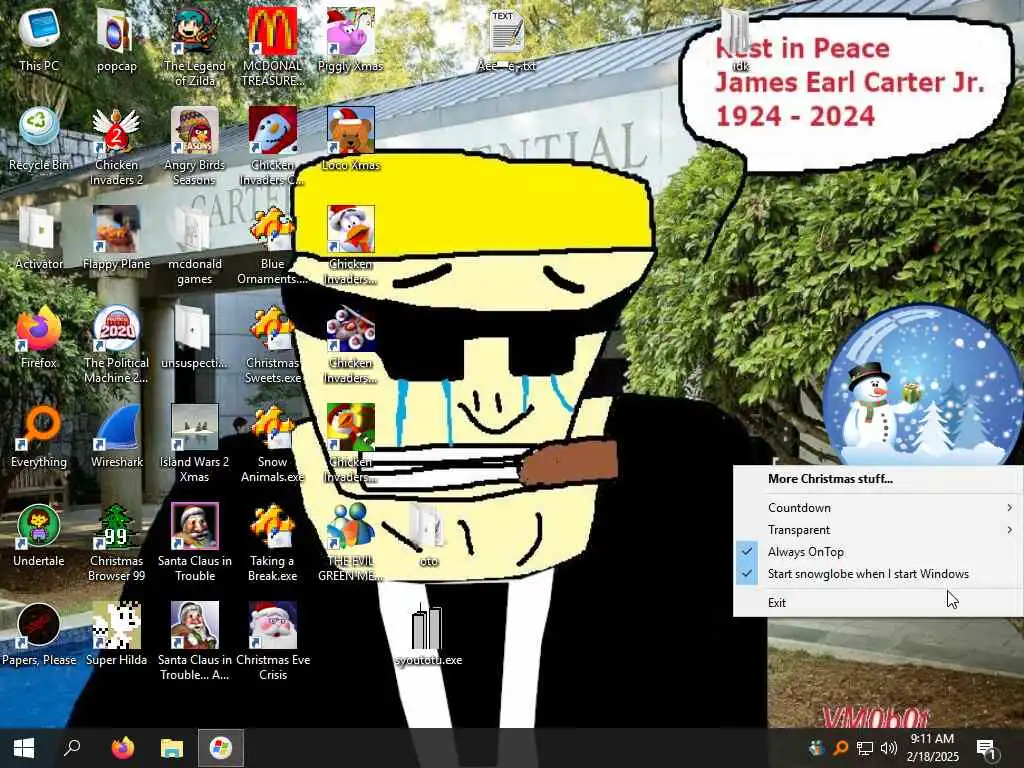Open the Windows Start menu

pos(24,748)
